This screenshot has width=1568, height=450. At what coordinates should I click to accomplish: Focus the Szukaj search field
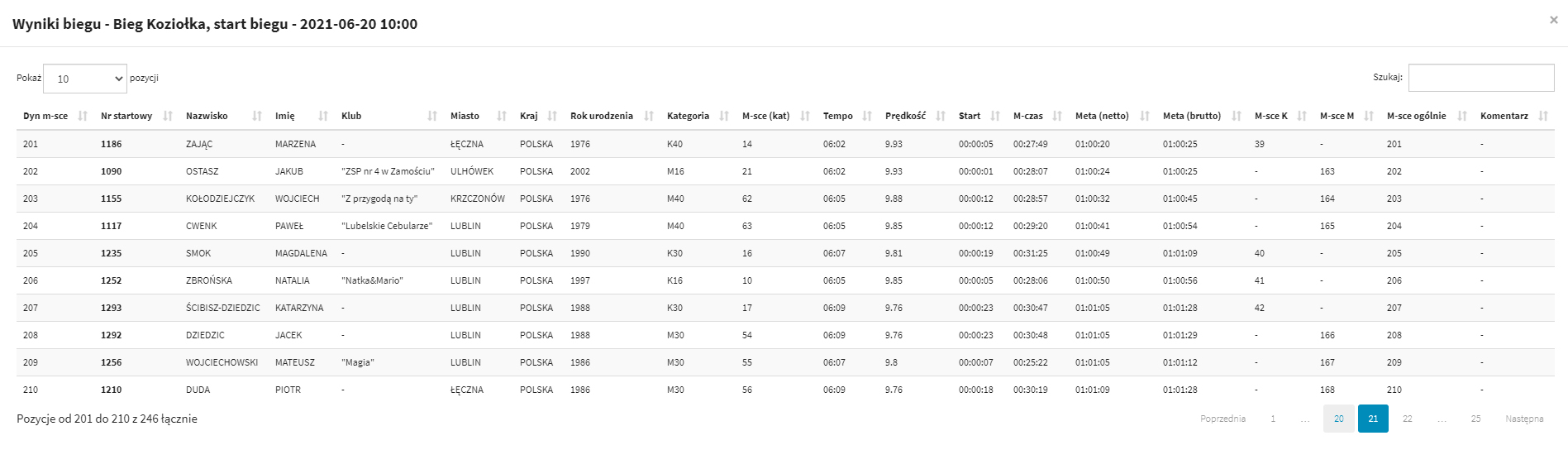1480,78
